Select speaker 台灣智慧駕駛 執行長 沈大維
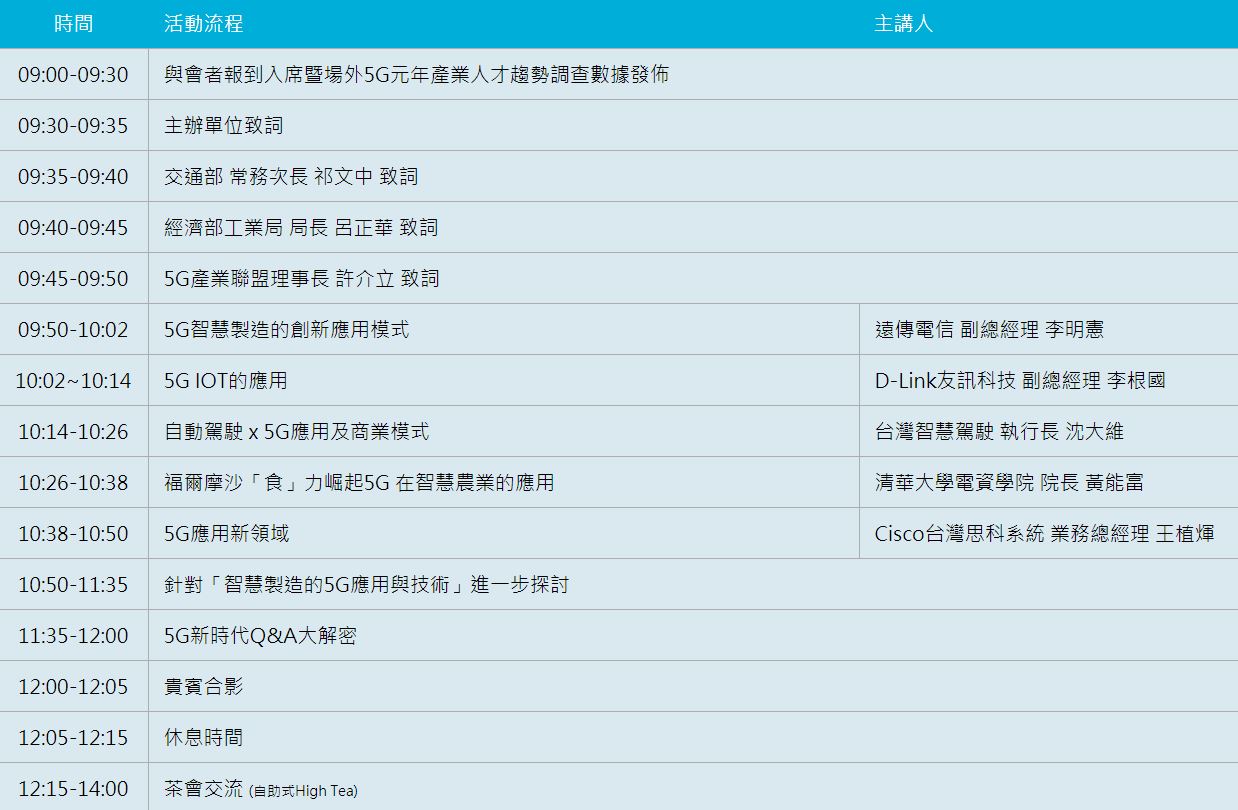This screenshot has height=810, width=1238. coord(999,432)
